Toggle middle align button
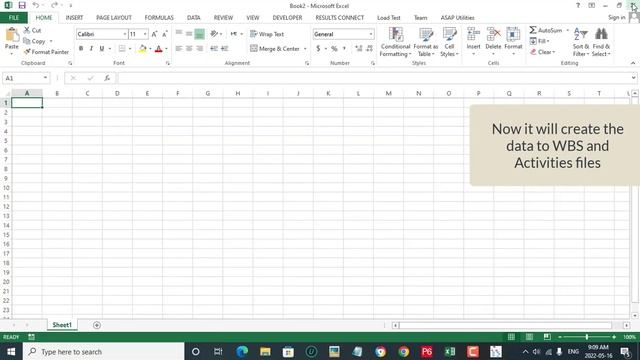 coord(189,34)
